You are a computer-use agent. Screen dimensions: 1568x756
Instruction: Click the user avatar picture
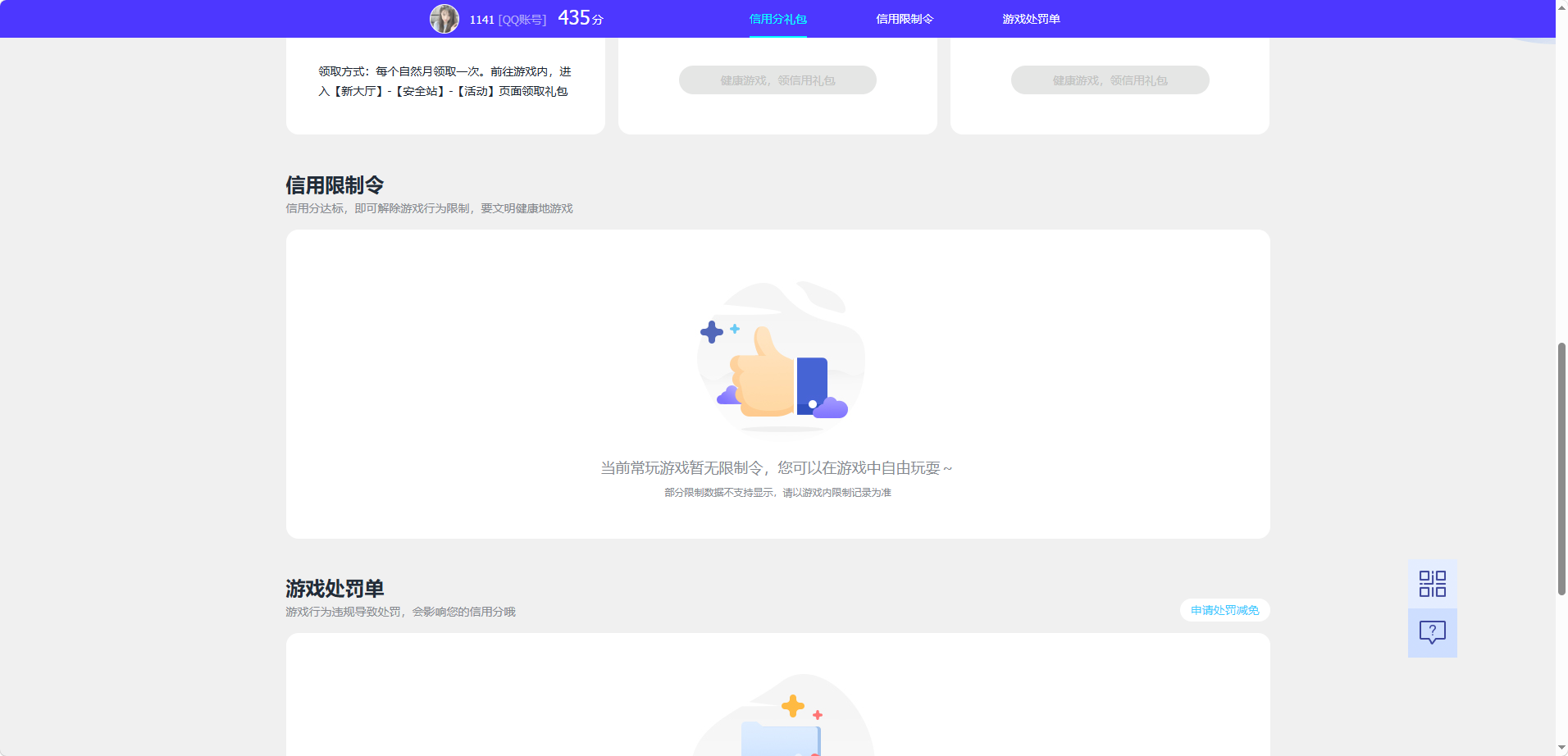point(444,19)
